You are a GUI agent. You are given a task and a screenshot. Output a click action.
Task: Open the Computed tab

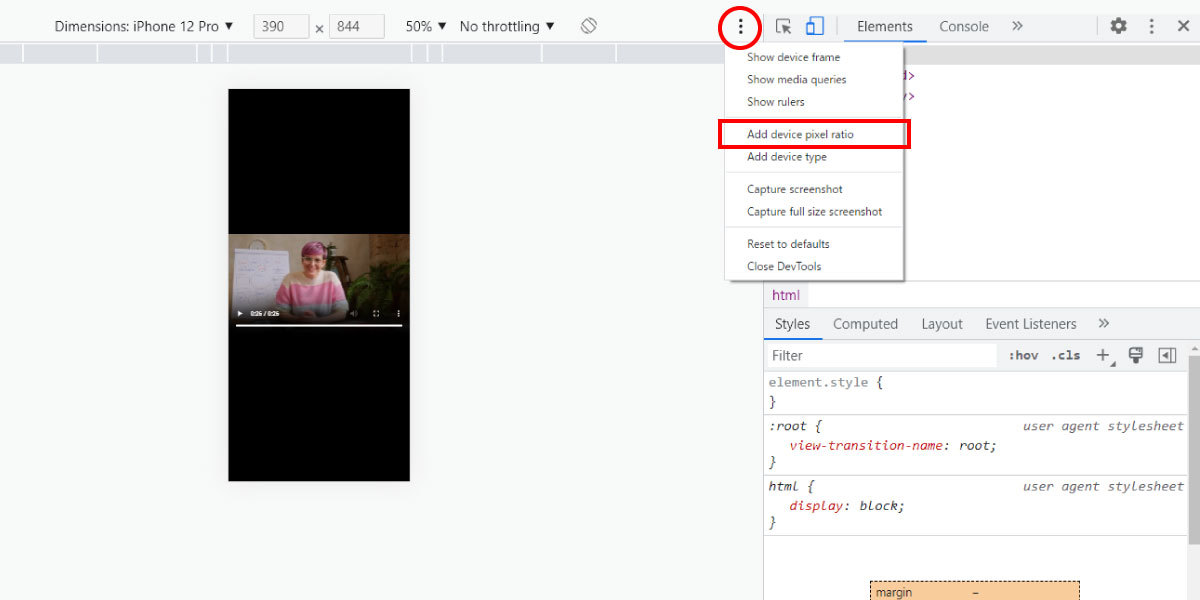click(x=865, y=324)
